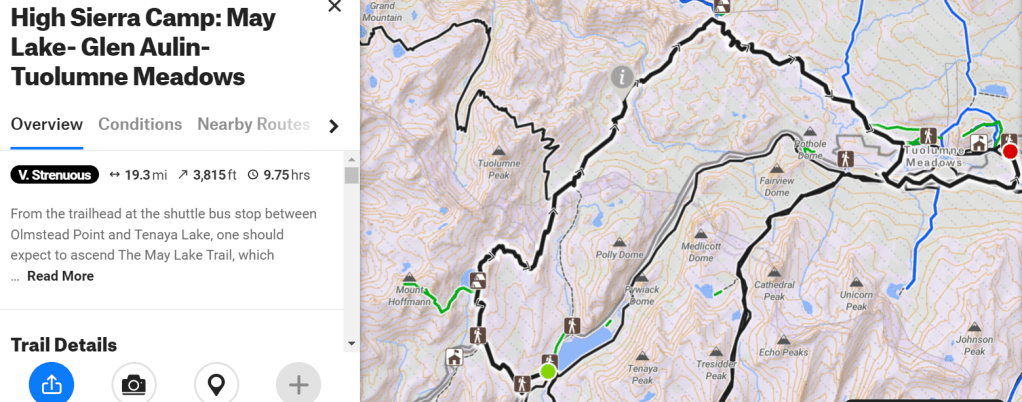Image resolution: width=1022 pixels, height=402 pixels.
Task: Click the gray plus icon button
Action: (x=299, y=384)
